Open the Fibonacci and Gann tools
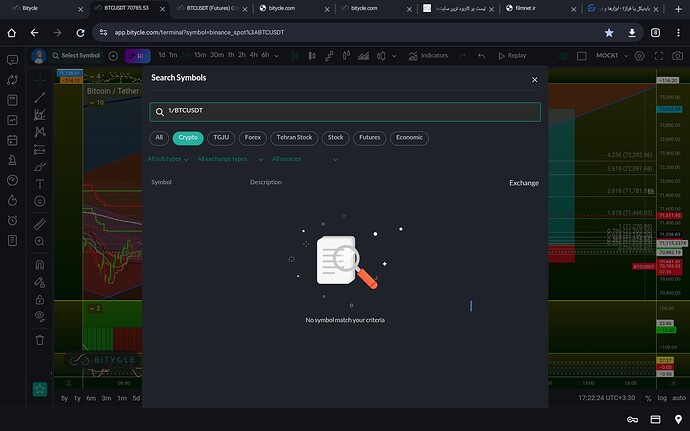 [x=40, y=114]
